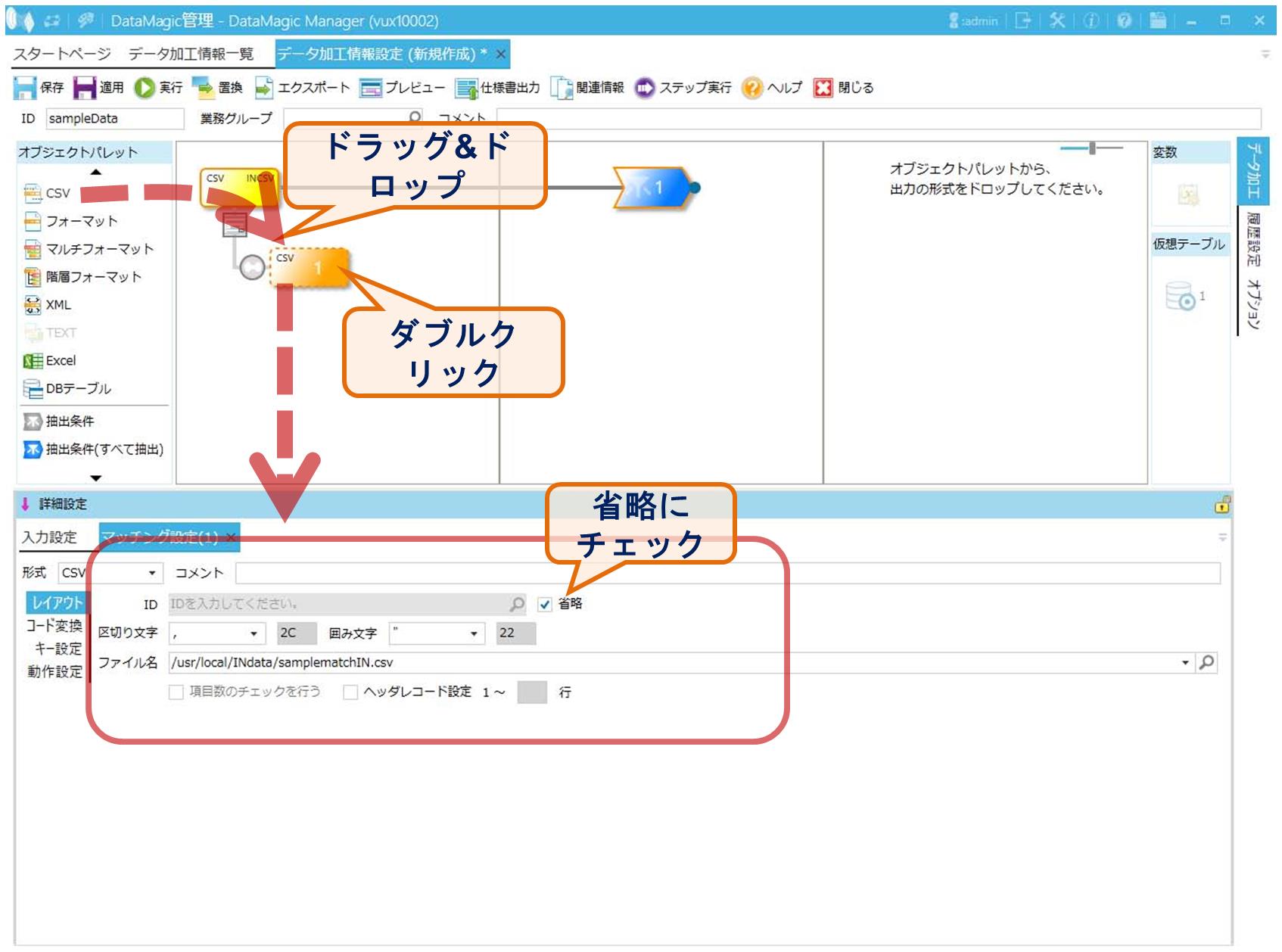Enable ヘッダレコード設定 checkbox
The height and width of the screenshot is (952, 1282).
350,692
